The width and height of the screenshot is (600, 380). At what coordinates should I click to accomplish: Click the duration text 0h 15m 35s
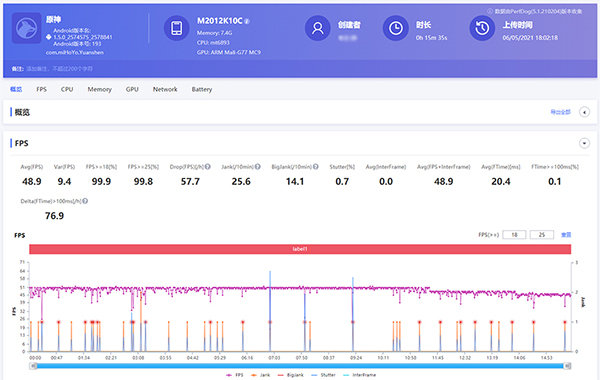431,38
